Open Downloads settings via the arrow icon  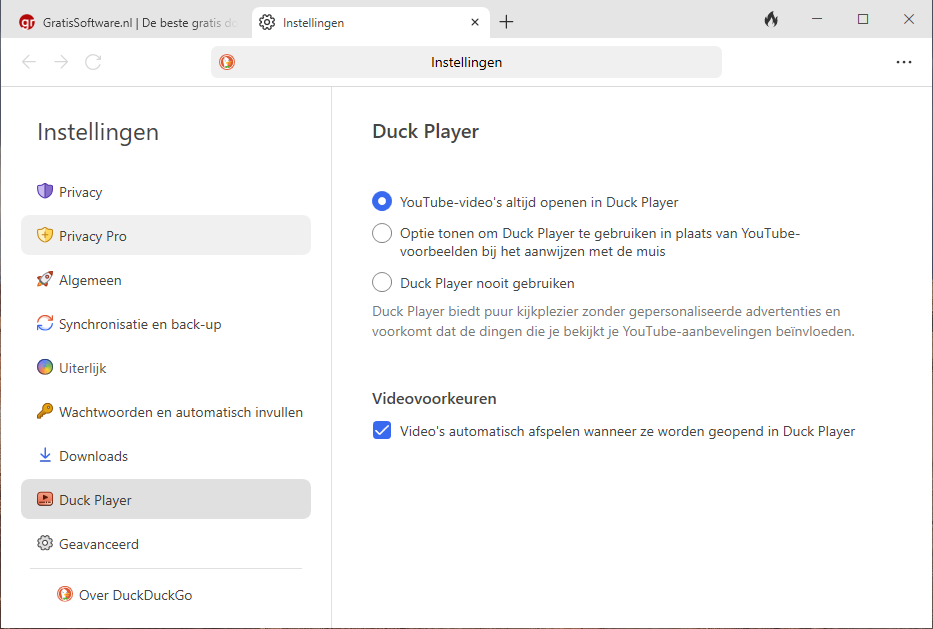tap(44, 456)
